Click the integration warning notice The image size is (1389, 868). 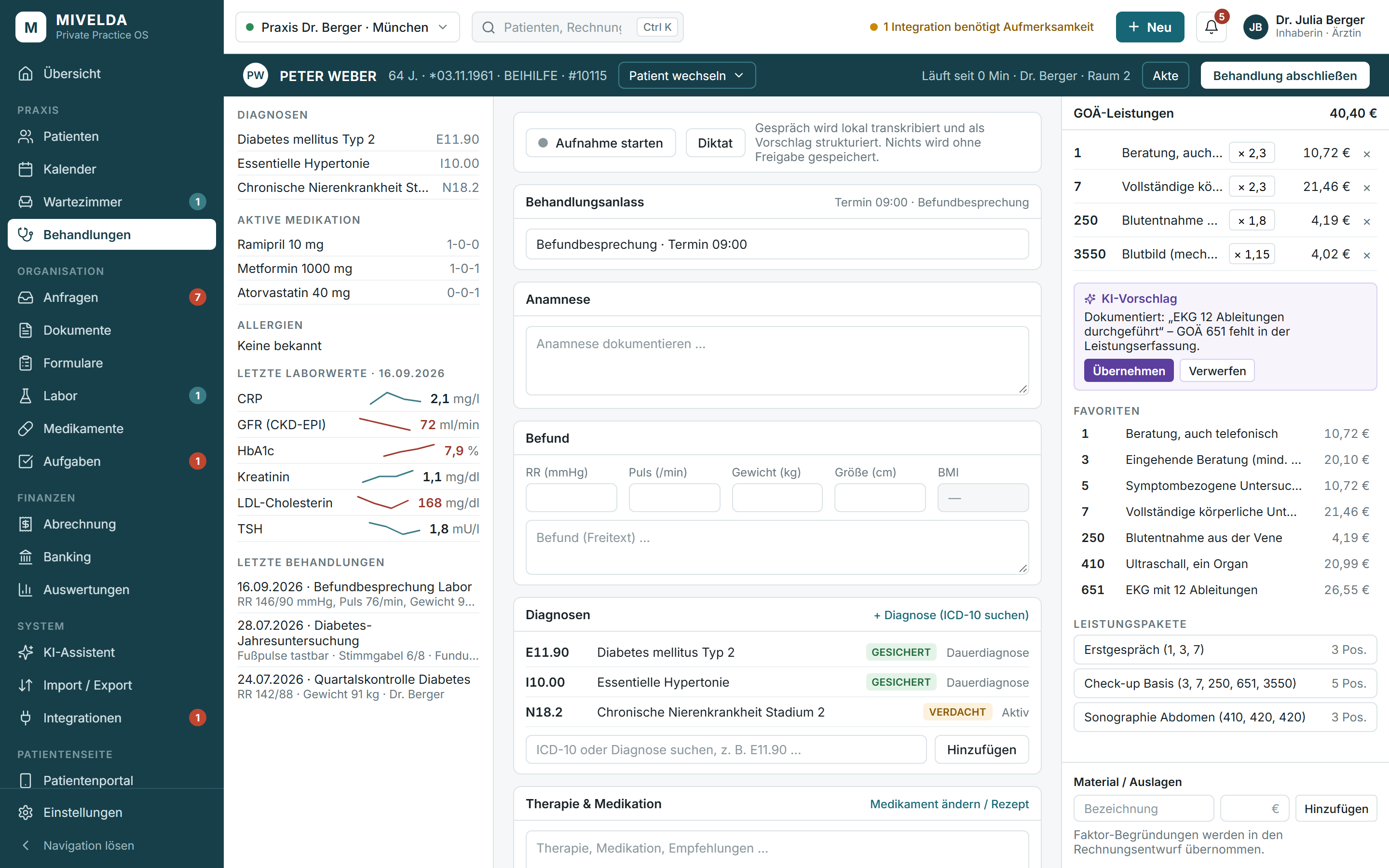coord(982,27)
